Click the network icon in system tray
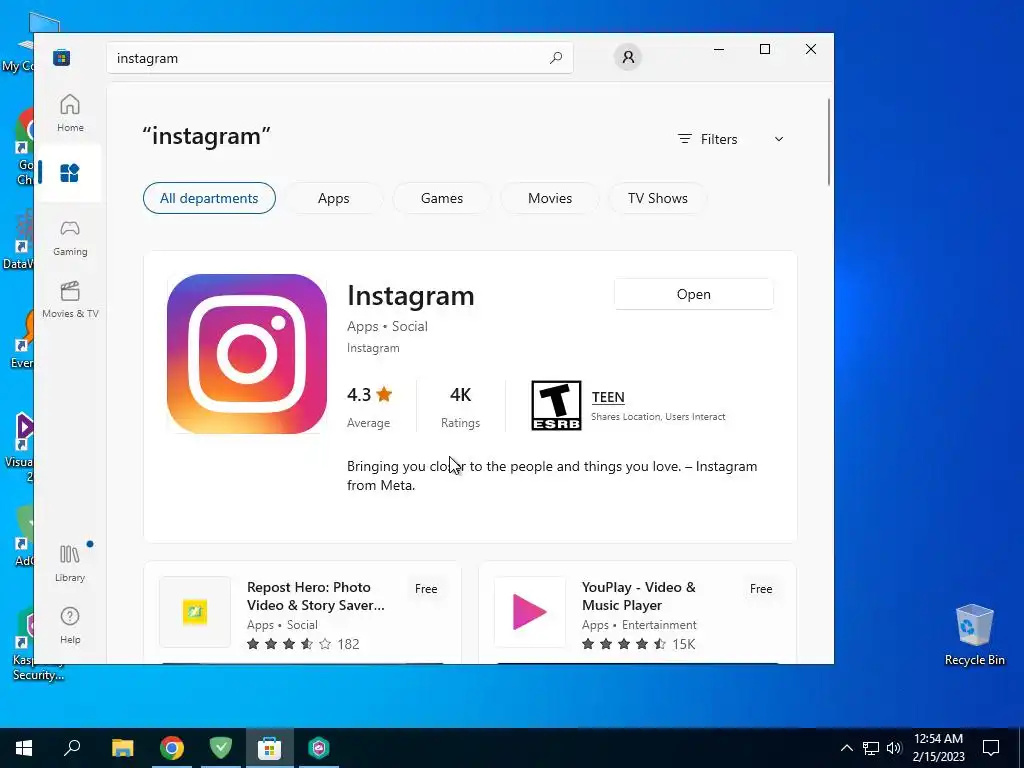This screenshot has width=1024, height=768. click(871, 748)
